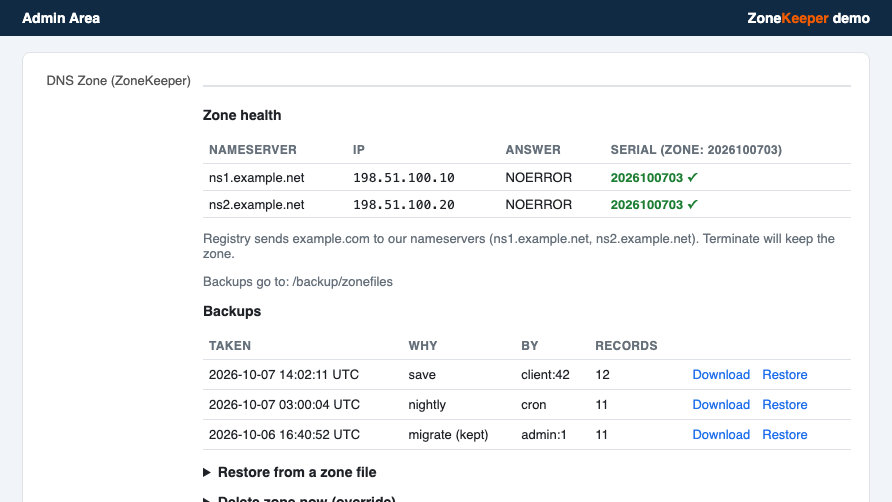This screenshot has width=892, height=502.
Task: Click the IP address 198.51.100.10
Action: [404, 178]
